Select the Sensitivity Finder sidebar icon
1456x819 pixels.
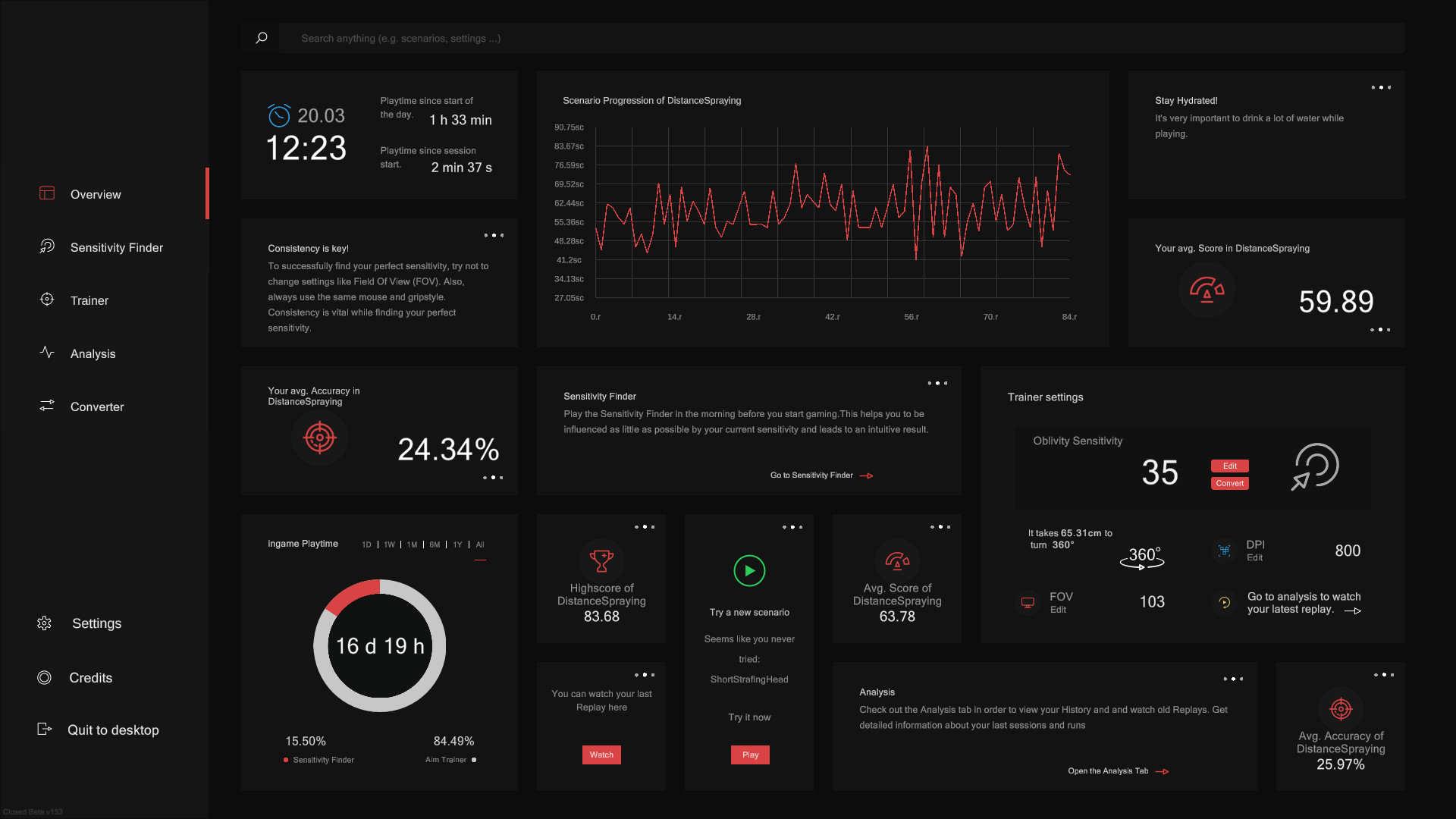tap(46, 247)
